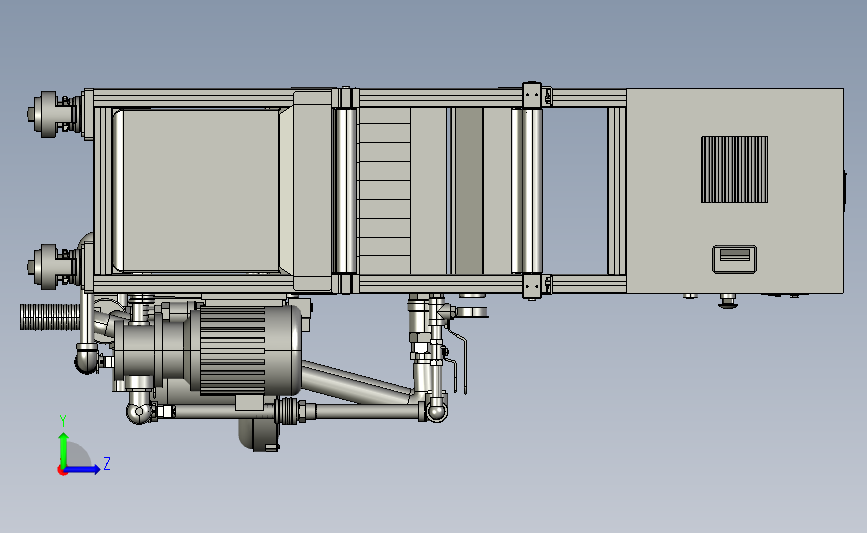Click the Z label on the axis triad
Viewport: 867px width, 533px height.
pyautogui.click(x=107, y=463)
